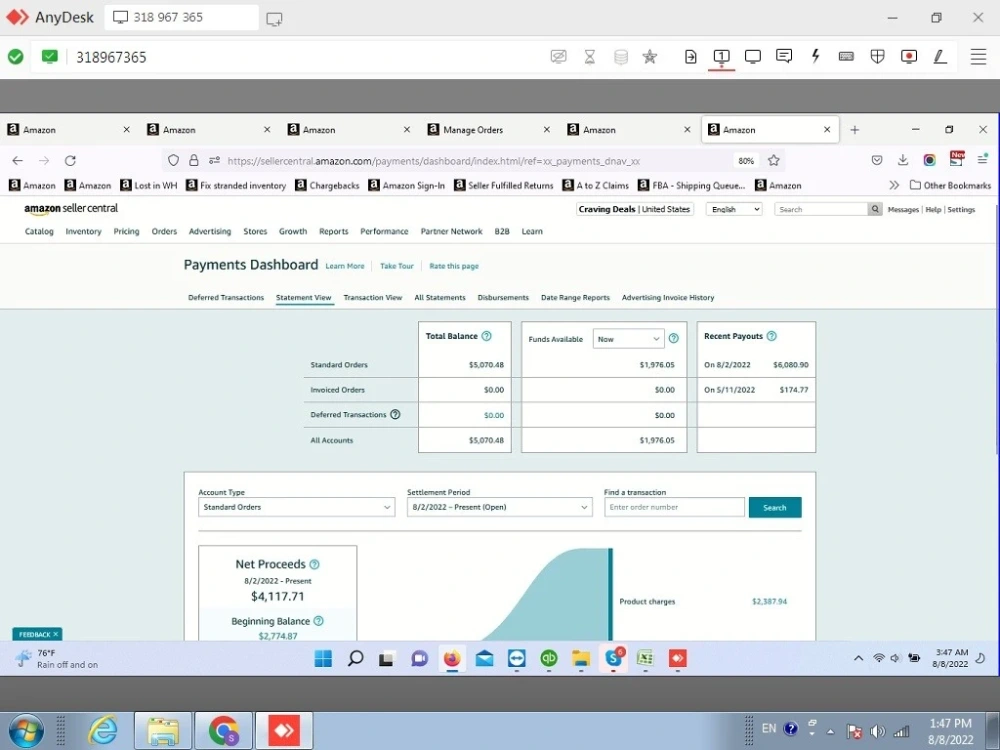Viewport: 1000px width, 750px height.
Task: Click the teal Search button
Action: click(x=775, y=507)
